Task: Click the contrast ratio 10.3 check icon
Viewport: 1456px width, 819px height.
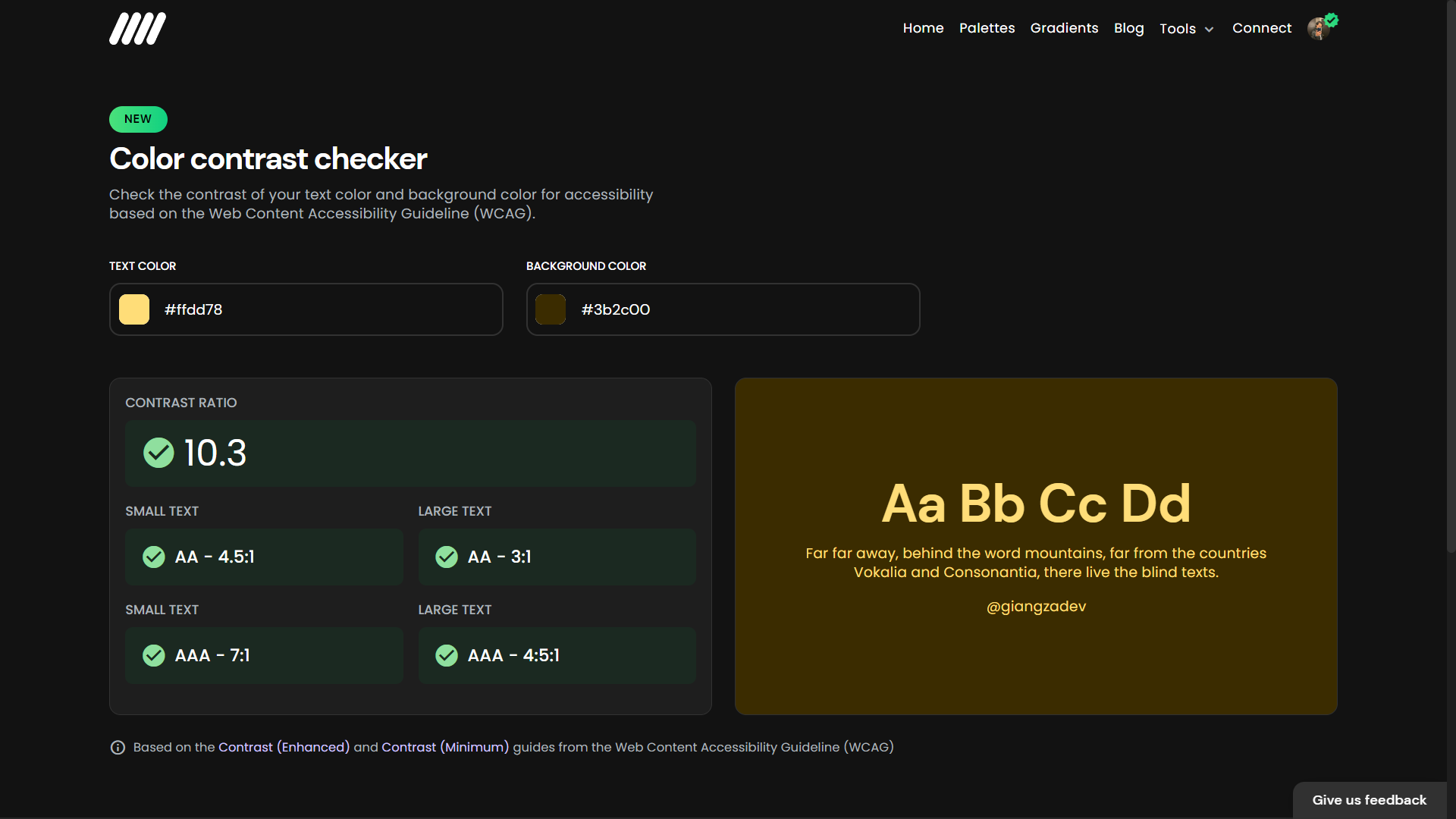Action: click(158, 453)
